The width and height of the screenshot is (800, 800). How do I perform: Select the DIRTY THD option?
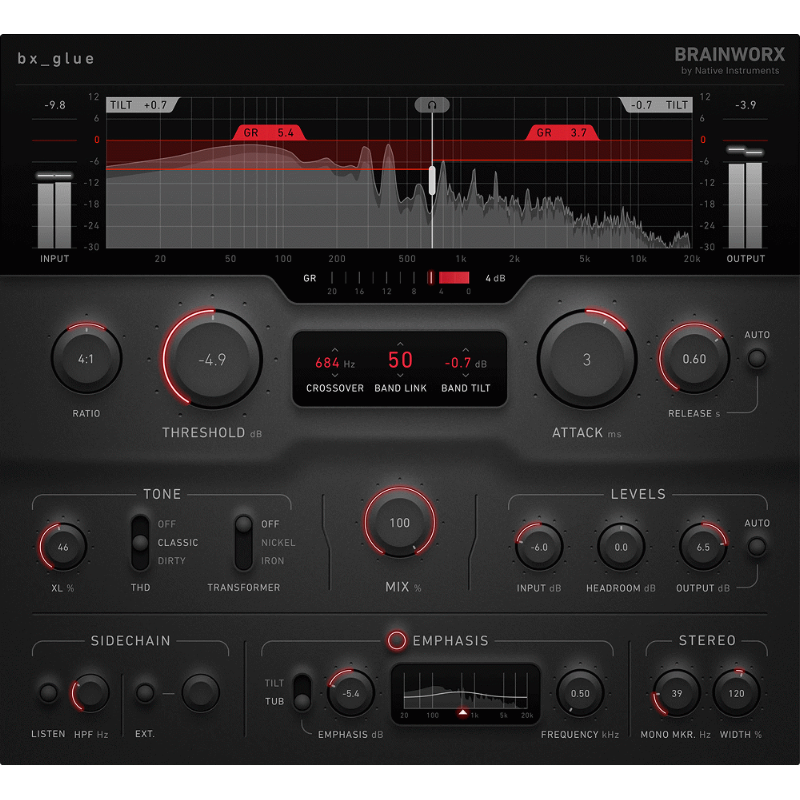[171, 561]
